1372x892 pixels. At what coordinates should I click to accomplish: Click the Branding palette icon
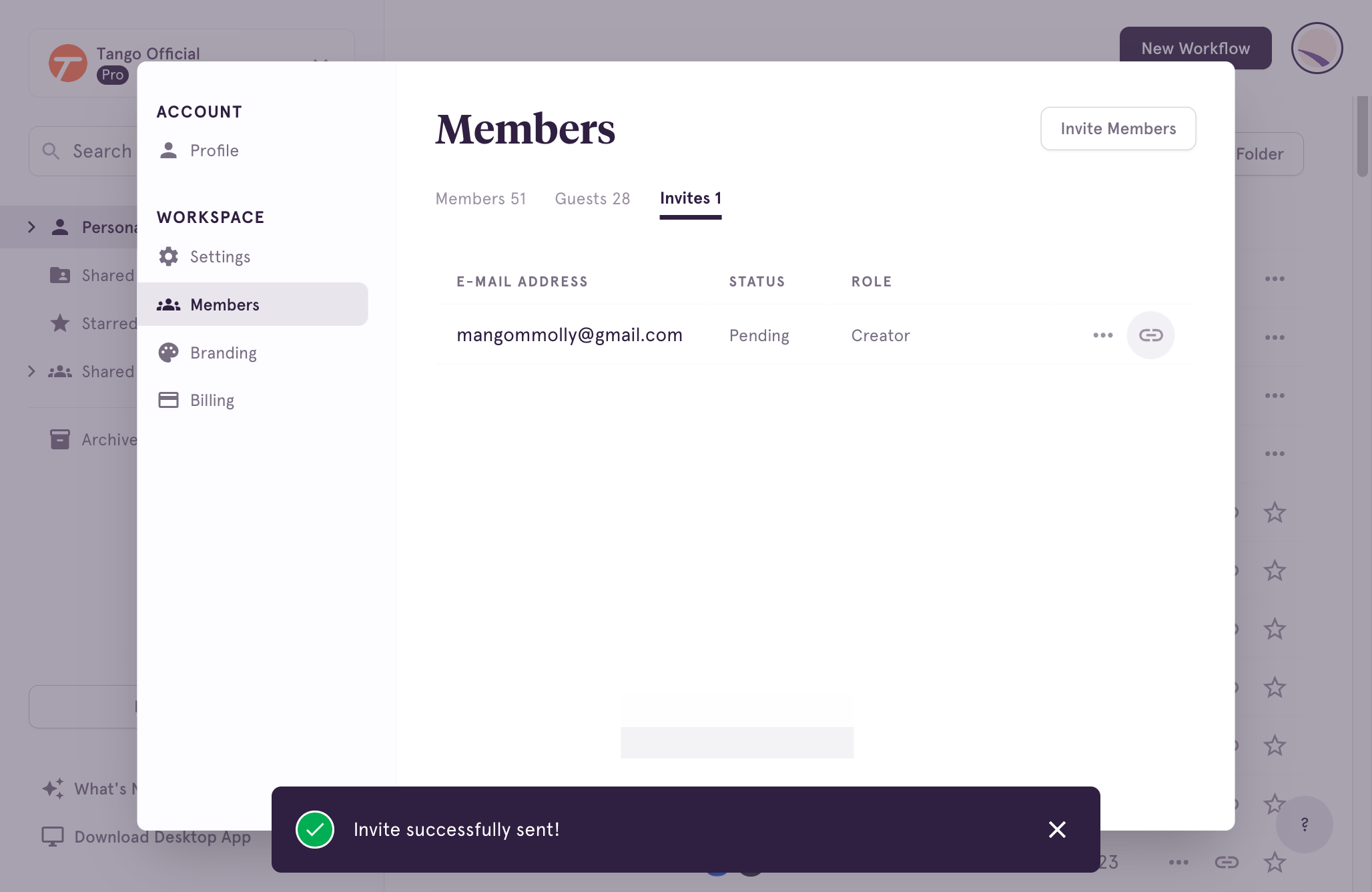click(x=168, y=353)
